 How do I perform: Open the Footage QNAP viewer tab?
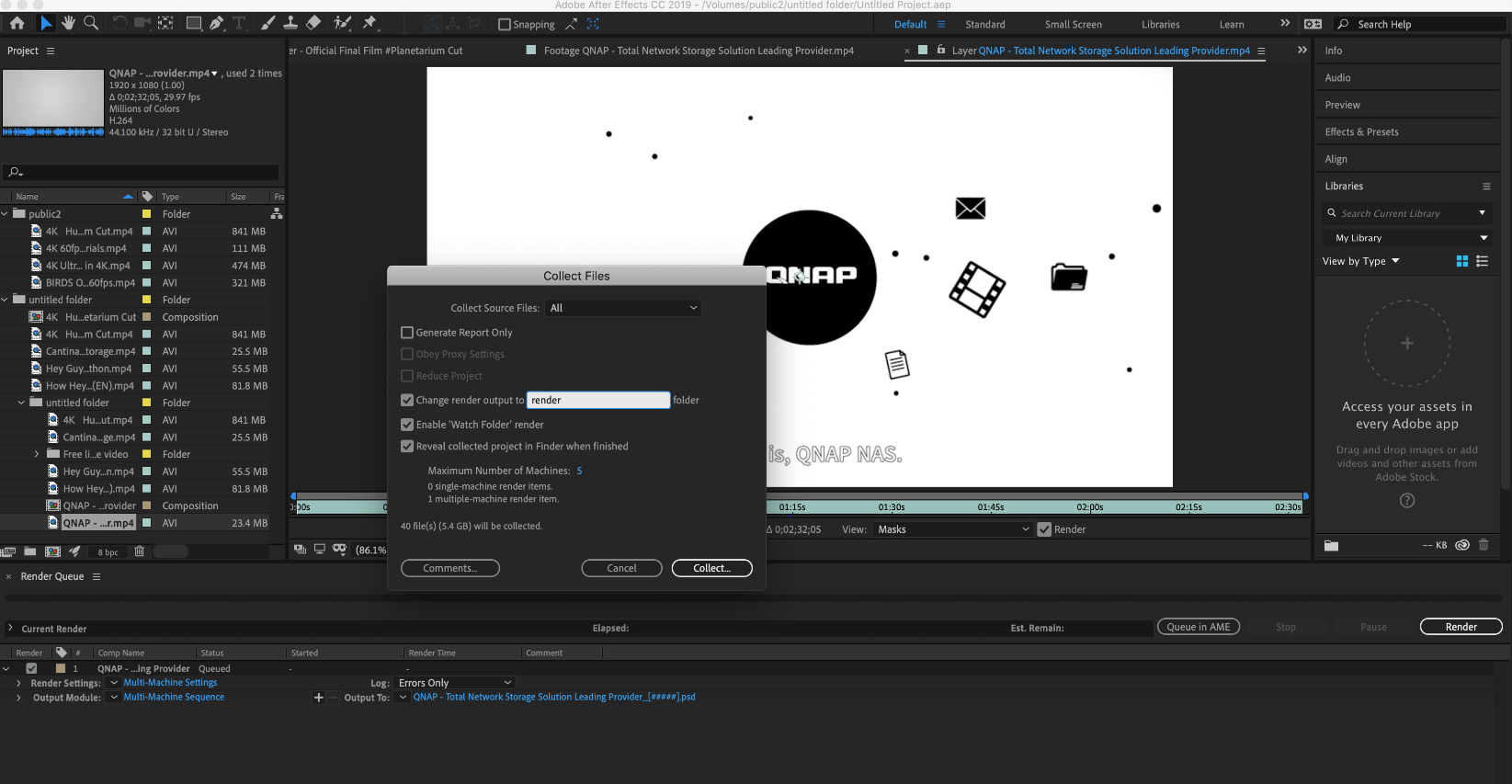click(x=698, y=51)
